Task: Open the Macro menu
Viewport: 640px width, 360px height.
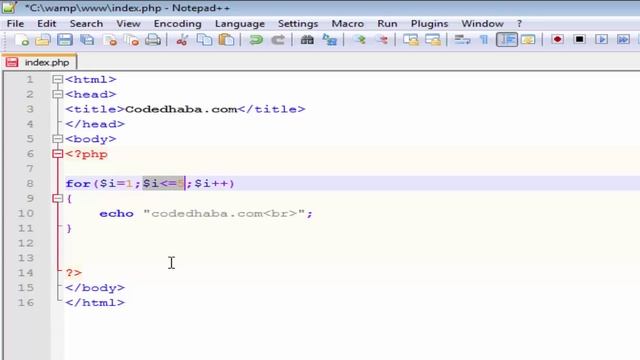Action: (347, 24)
